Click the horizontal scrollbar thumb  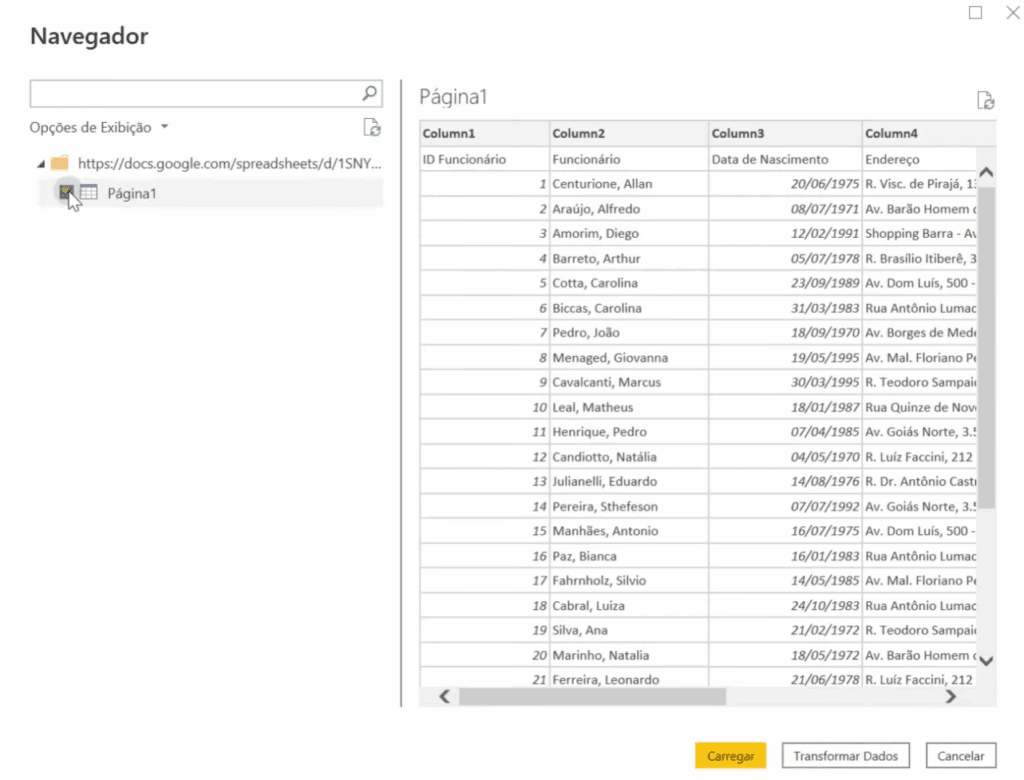pos(592,696)
